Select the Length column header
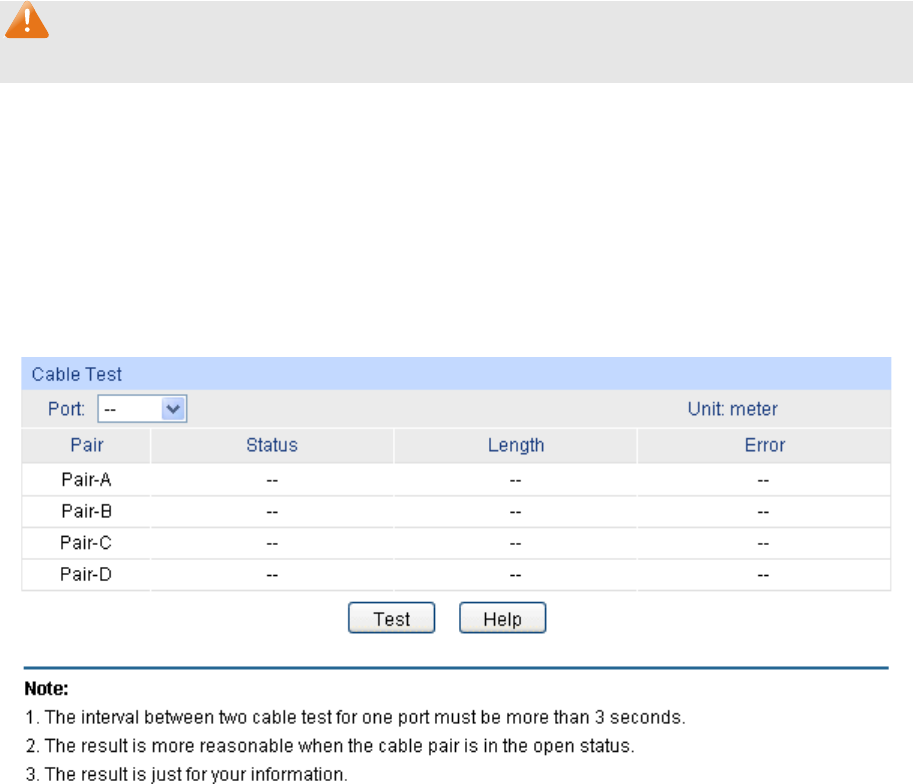Viewport: 913px width, 784px height. point(515,445)
